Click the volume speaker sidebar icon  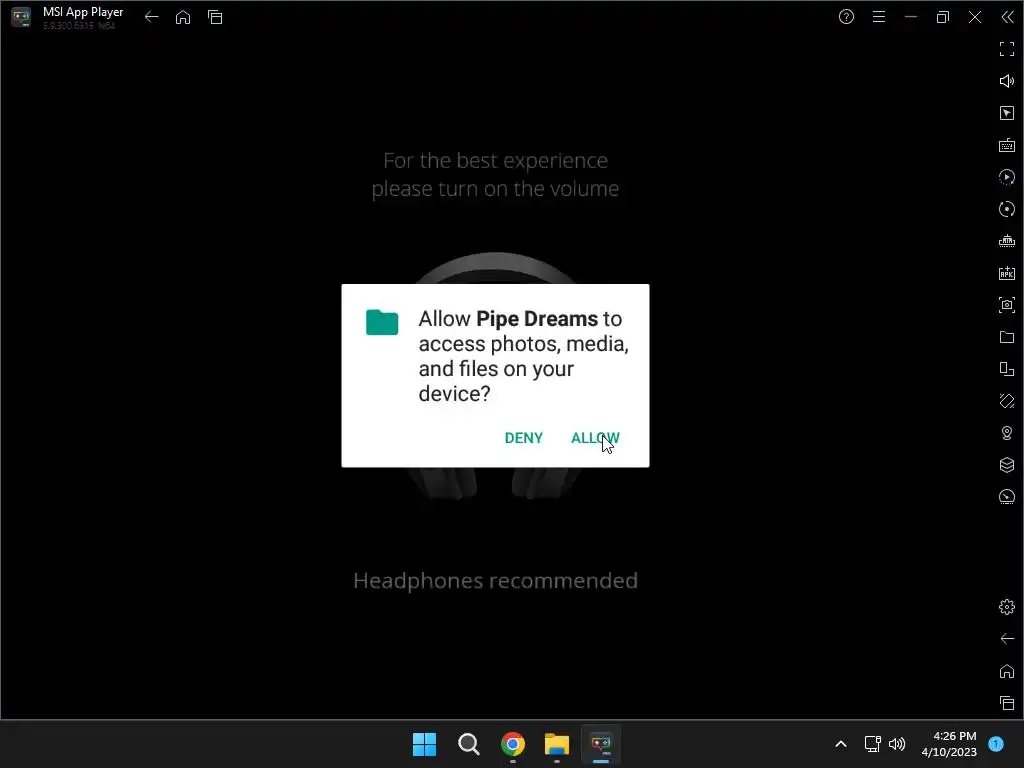(x=1007, y=81)
